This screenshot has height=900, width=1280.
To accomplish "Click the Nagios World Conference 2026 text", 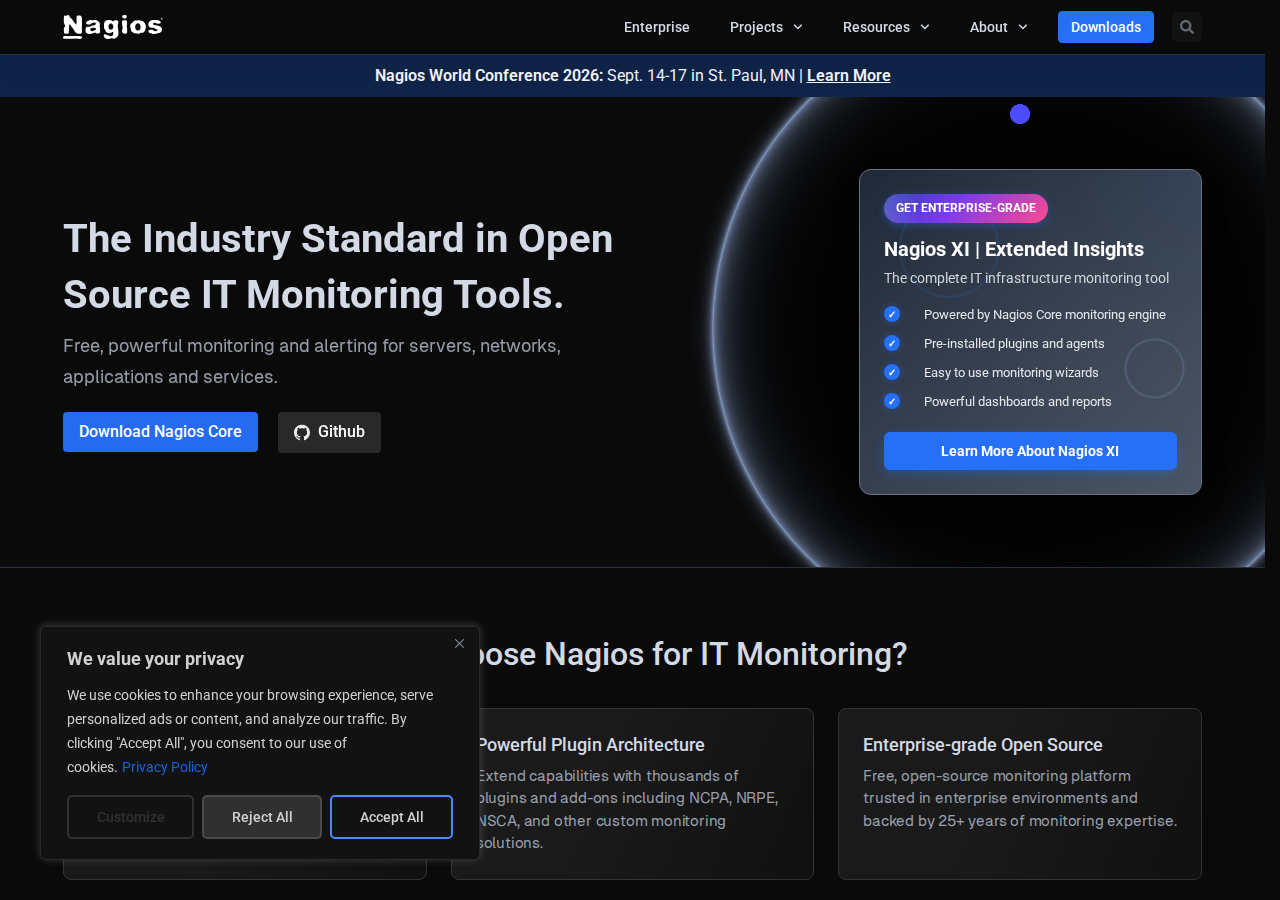I will (489, 76).
